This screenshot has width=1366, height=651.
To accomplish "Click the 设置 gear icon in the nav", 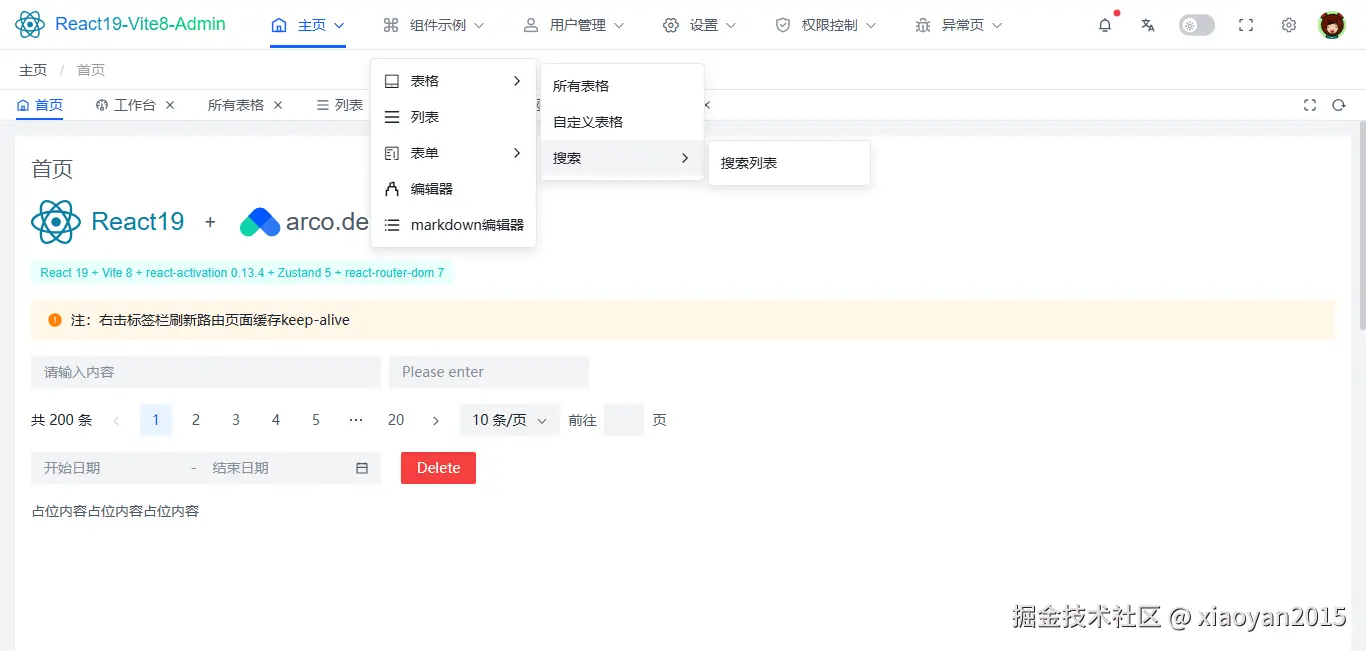I will [x=671, y=25].
